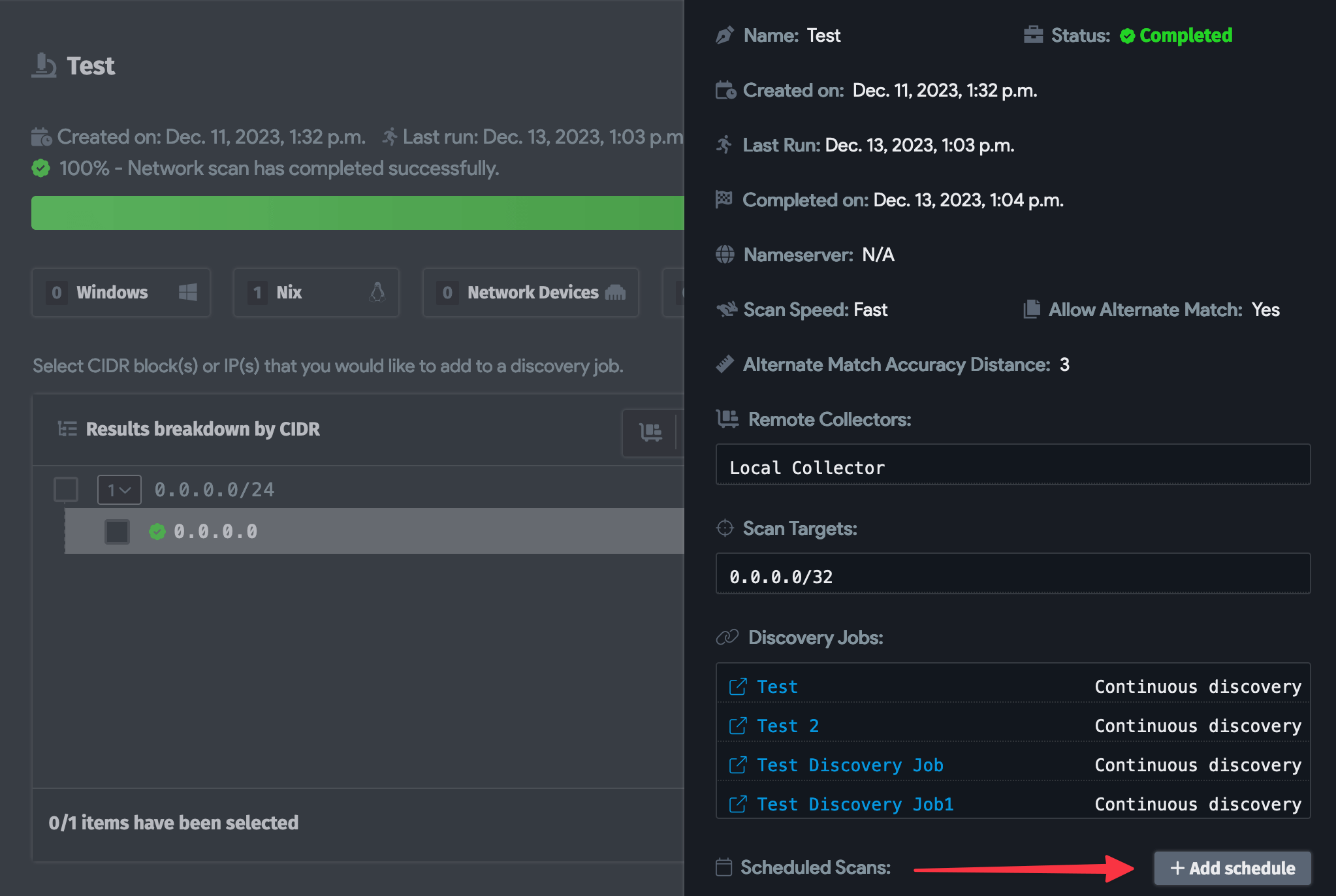
Task: Click the calendar icon beside Created on in side panel
Action: (725, 90)
